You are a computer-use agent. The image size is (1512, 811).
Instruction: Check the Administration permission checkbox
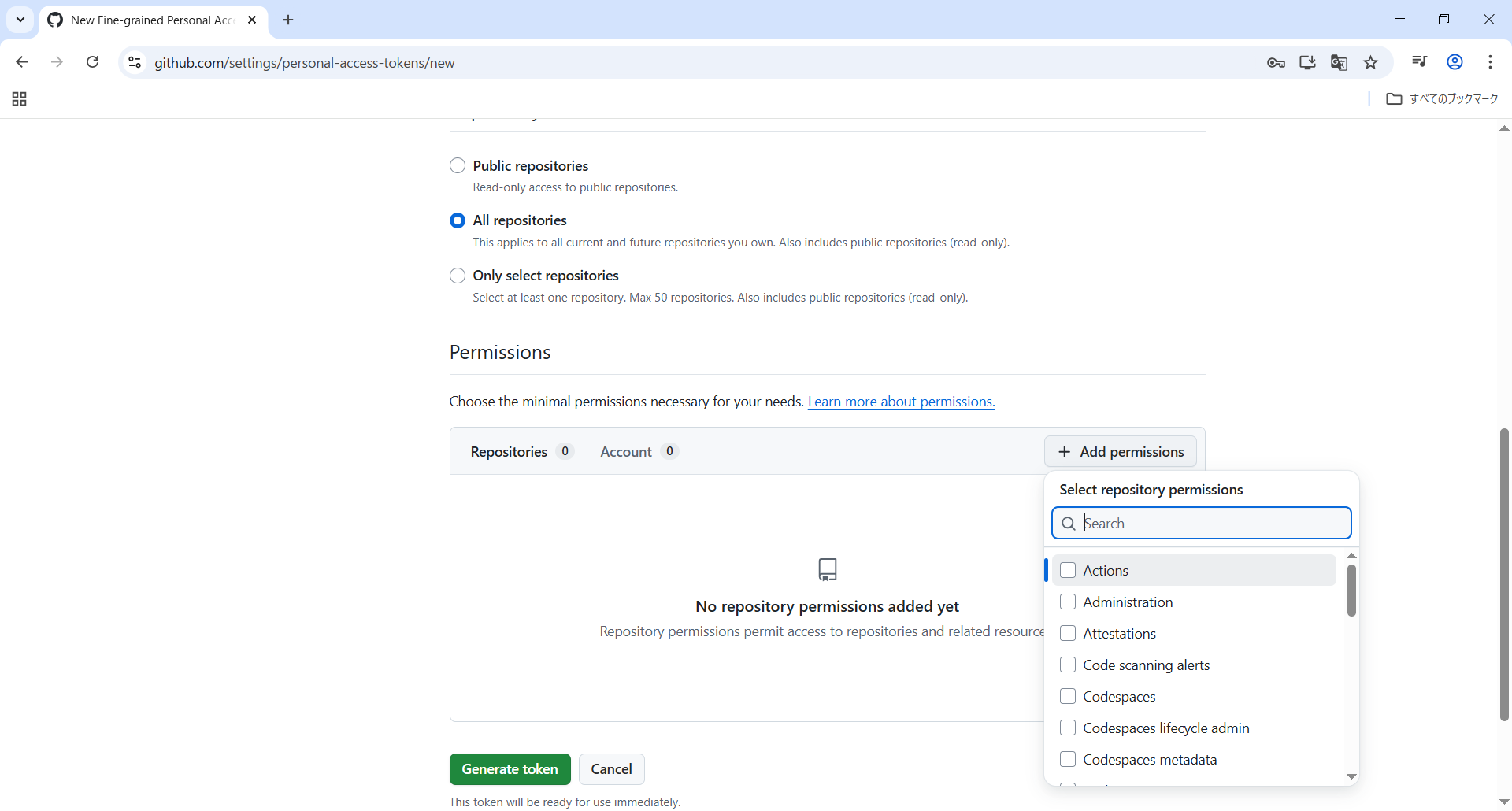tap(1068, 602)
